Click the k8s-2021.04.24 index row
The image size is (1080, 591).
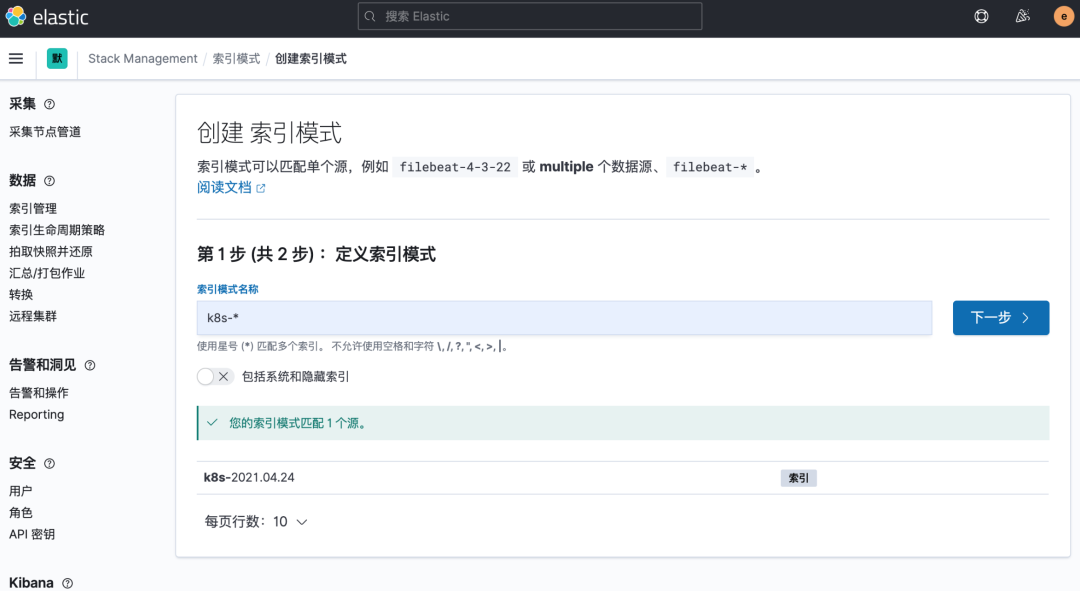623,477
